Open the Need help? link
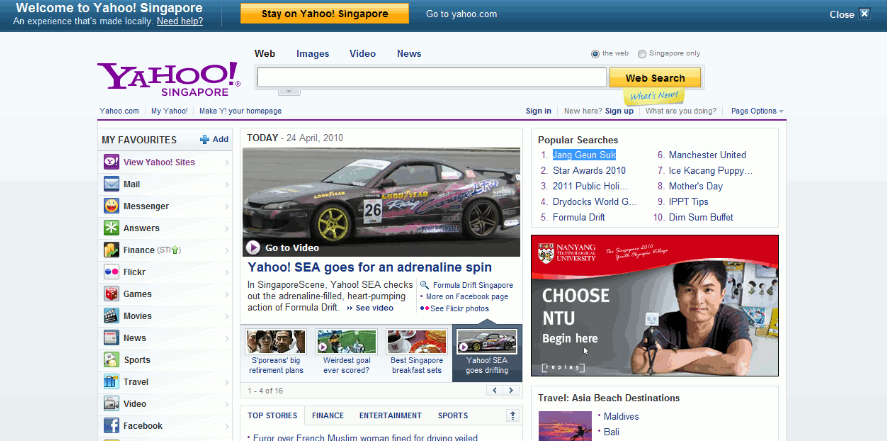 180,21
